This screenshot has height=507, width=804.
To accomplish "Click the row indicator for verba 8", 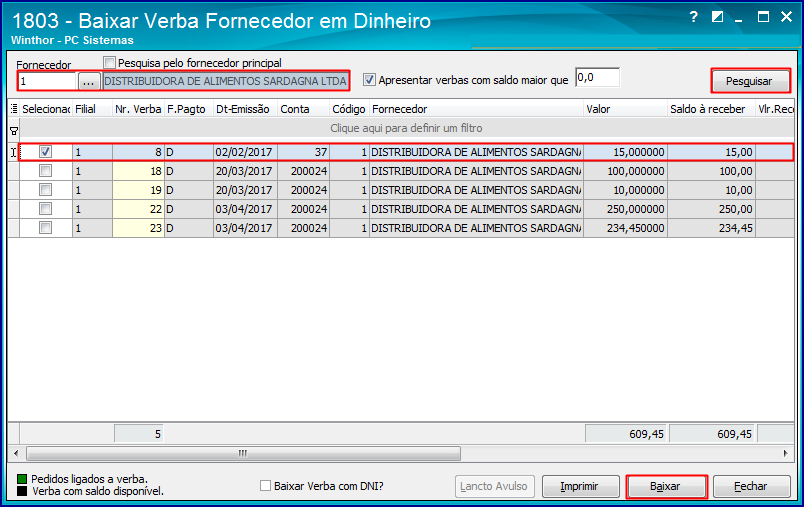I will 14,152.
